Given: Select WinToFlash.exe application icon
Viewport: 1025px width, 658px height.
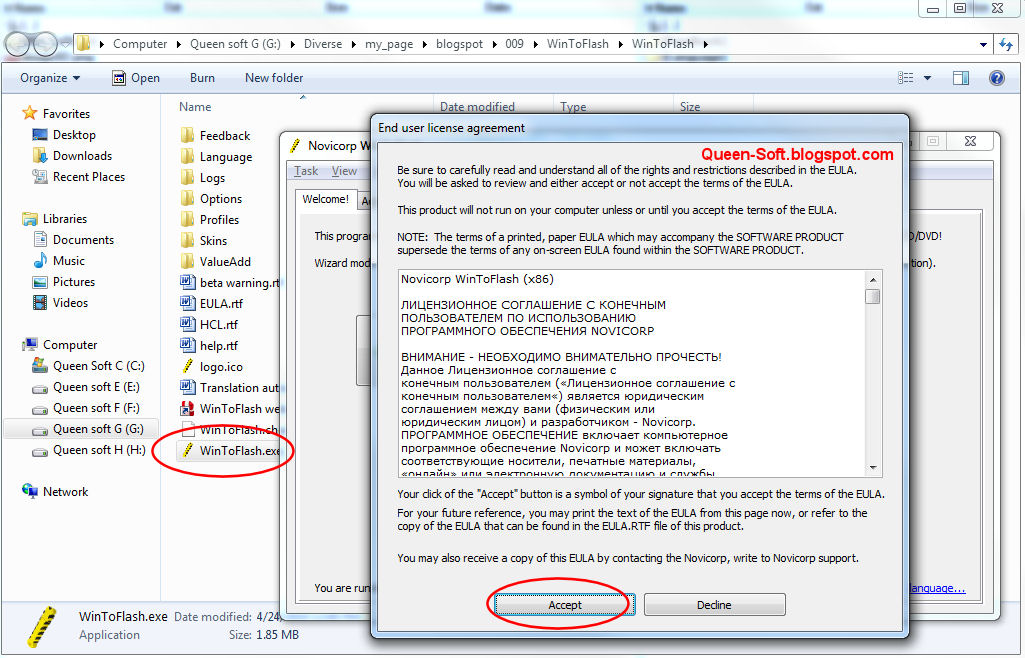Looking at the screenshot, I should coord(188,450).
